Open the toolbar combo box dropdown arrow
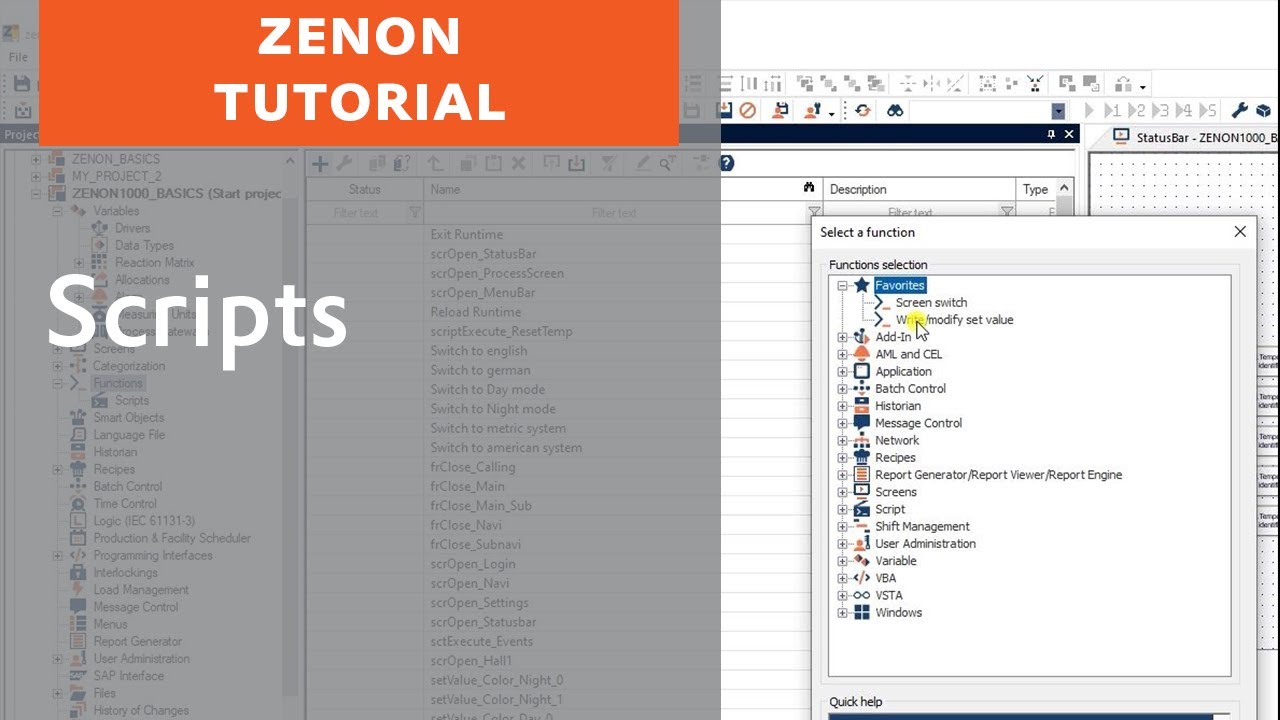1280x720 pixels. tap(1058, 111)
